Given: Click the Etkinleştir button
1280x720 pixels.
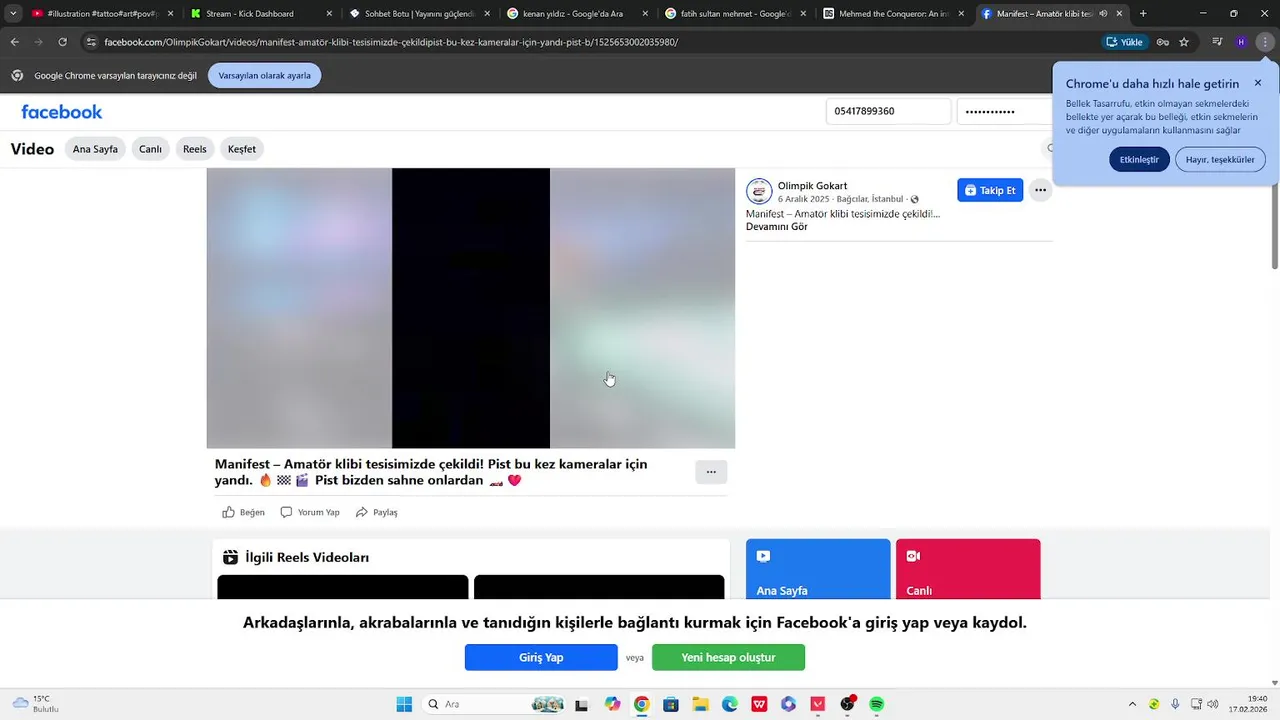Looking at the screenshot, I should [1139, 159].
